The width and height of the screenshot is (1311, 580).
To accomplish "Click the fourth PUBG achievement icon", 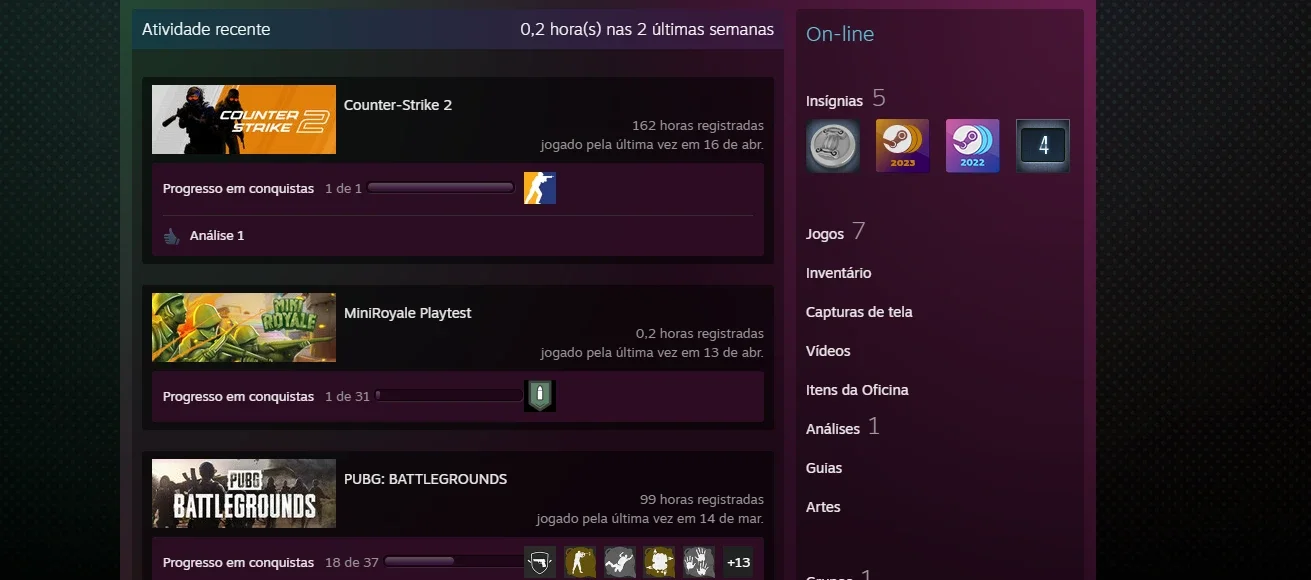I will pyautogui.click(x=660, y=562).
